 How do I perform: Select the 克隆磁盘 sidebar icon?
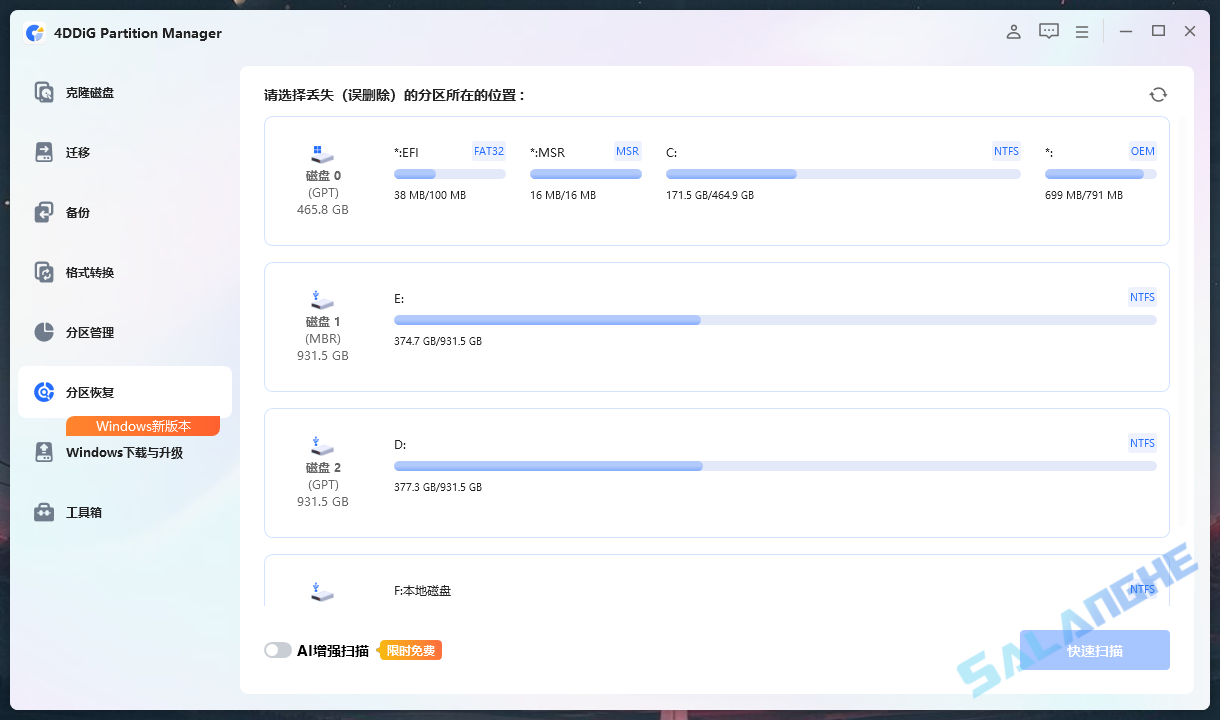point(42,92)
